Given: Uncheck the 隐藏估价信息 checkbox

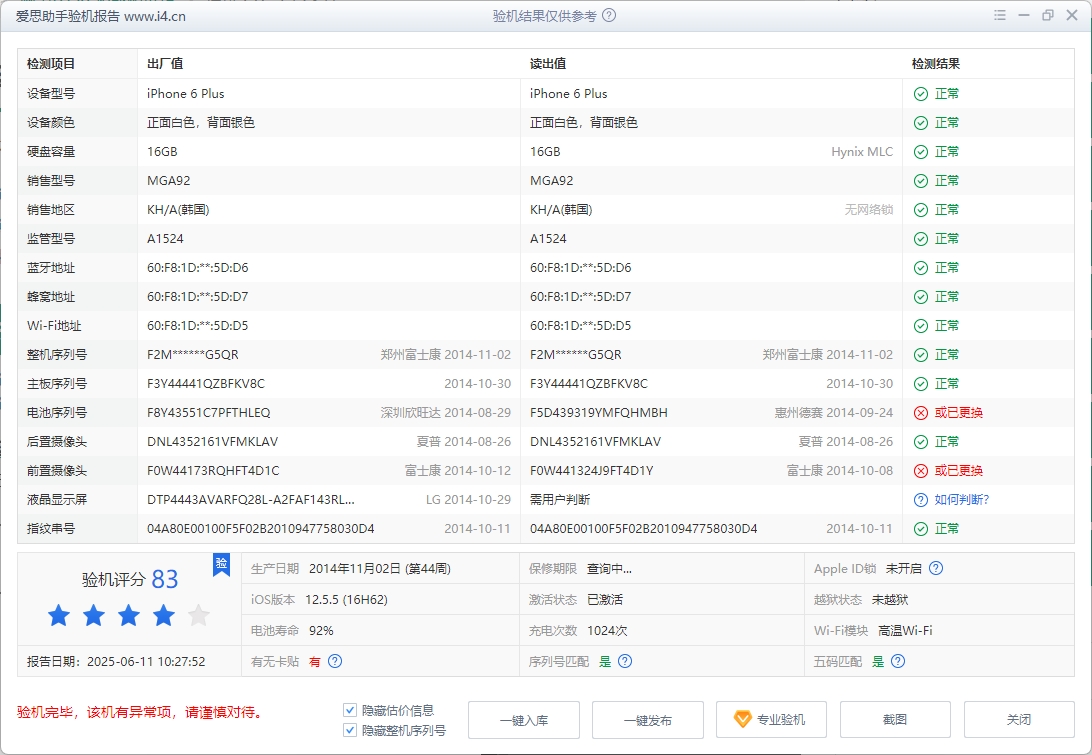Looking at the screenshot, I should click(350, 710).
